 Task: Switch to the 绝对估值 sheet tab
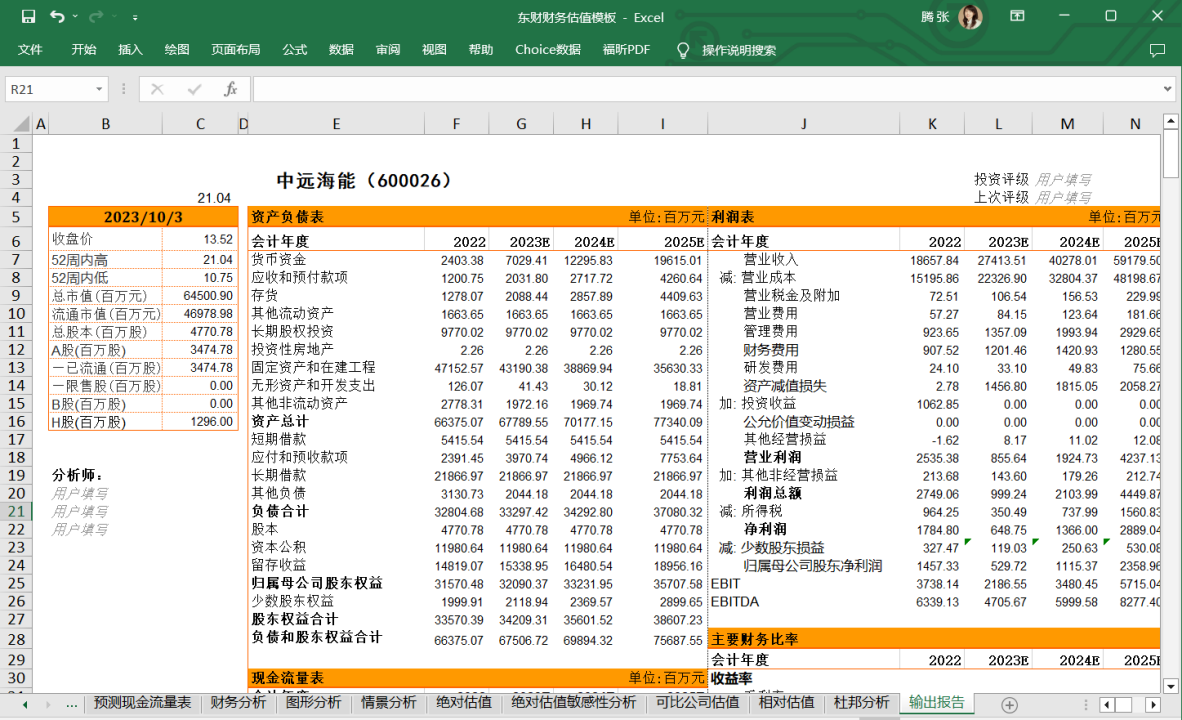(464, 703)
